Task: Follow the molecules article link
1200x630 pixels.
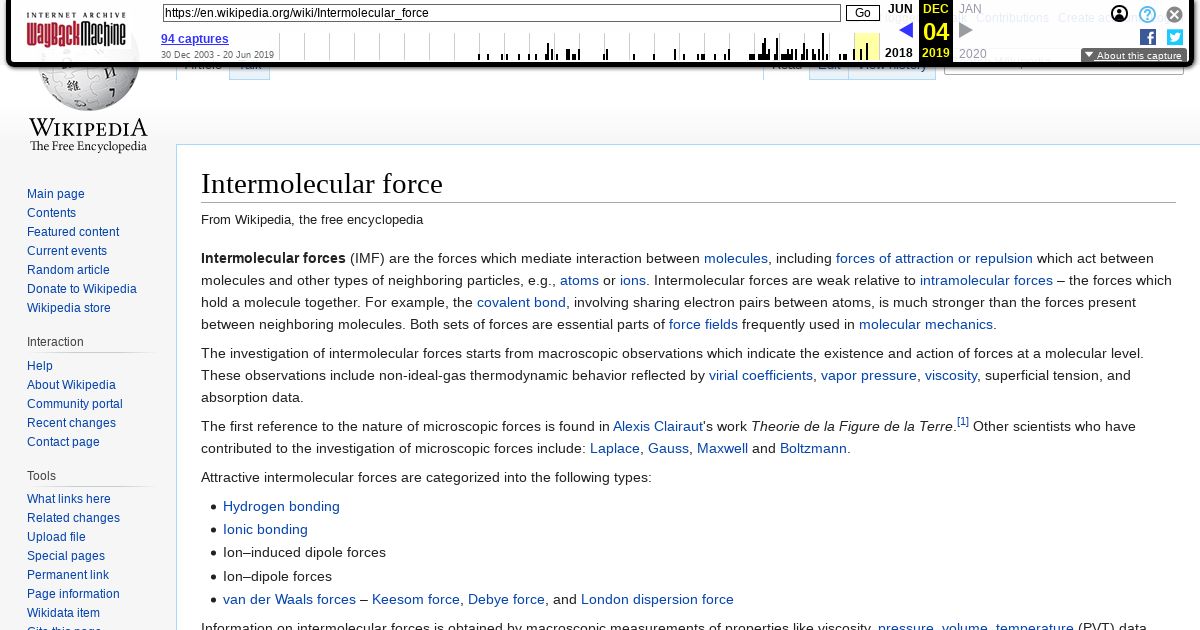Action: pos(736,258)
